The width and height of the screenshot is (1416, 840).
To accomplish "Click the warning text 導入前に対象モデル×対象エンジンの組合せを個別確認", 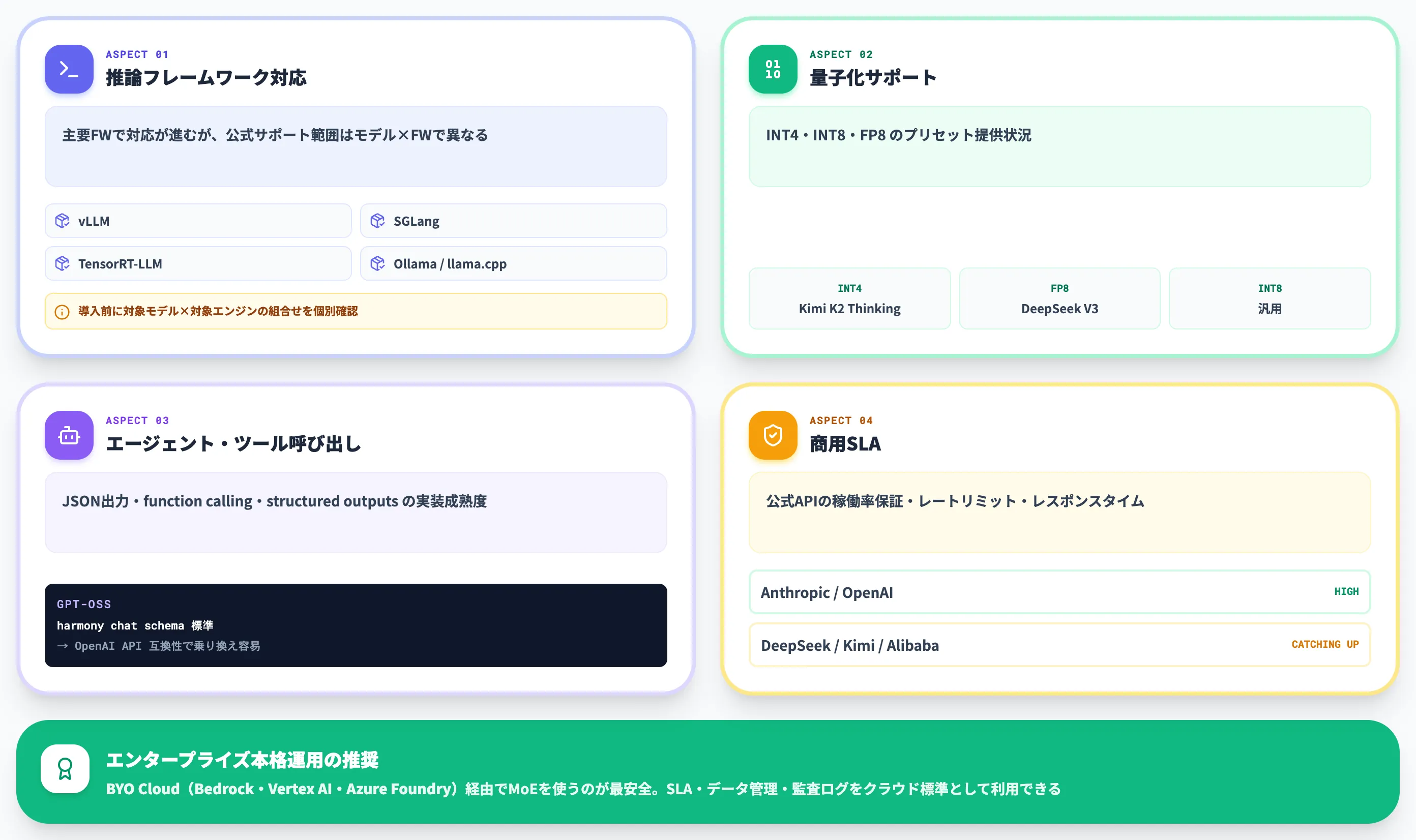I will tap(218, 311).
